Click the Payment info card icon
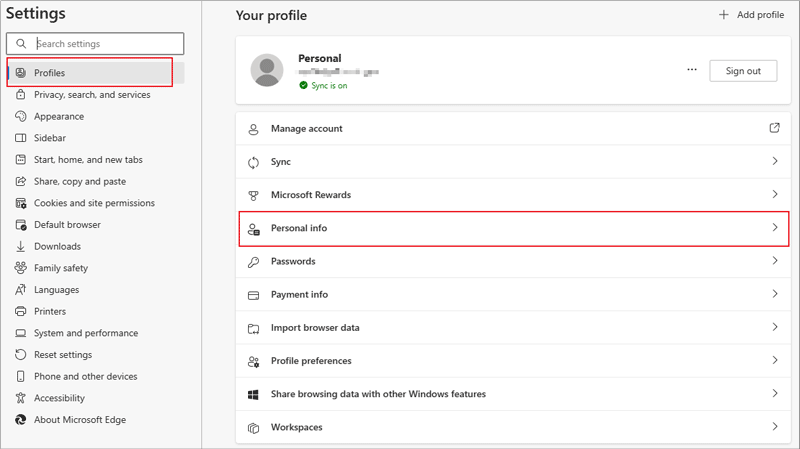This screenshot has width=800, height=449. click(x=254, y=295)
